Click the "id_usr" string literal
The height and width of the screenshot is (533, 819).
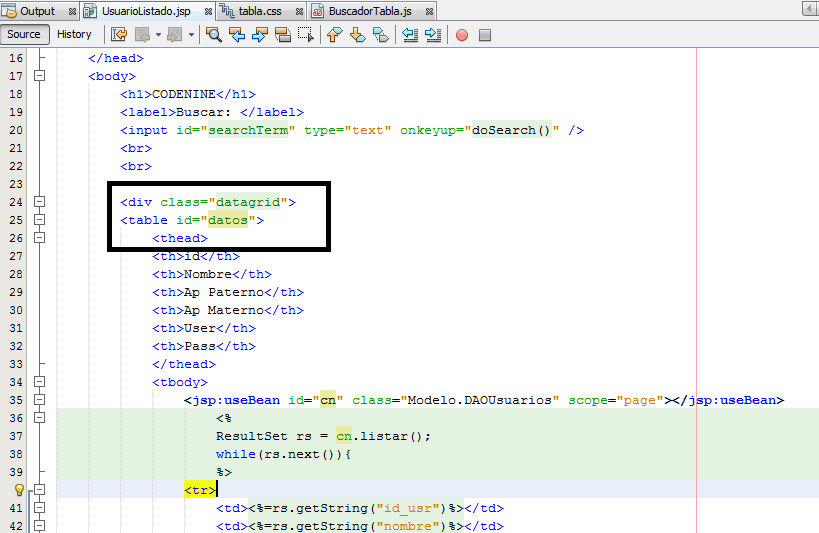point(410,508)
